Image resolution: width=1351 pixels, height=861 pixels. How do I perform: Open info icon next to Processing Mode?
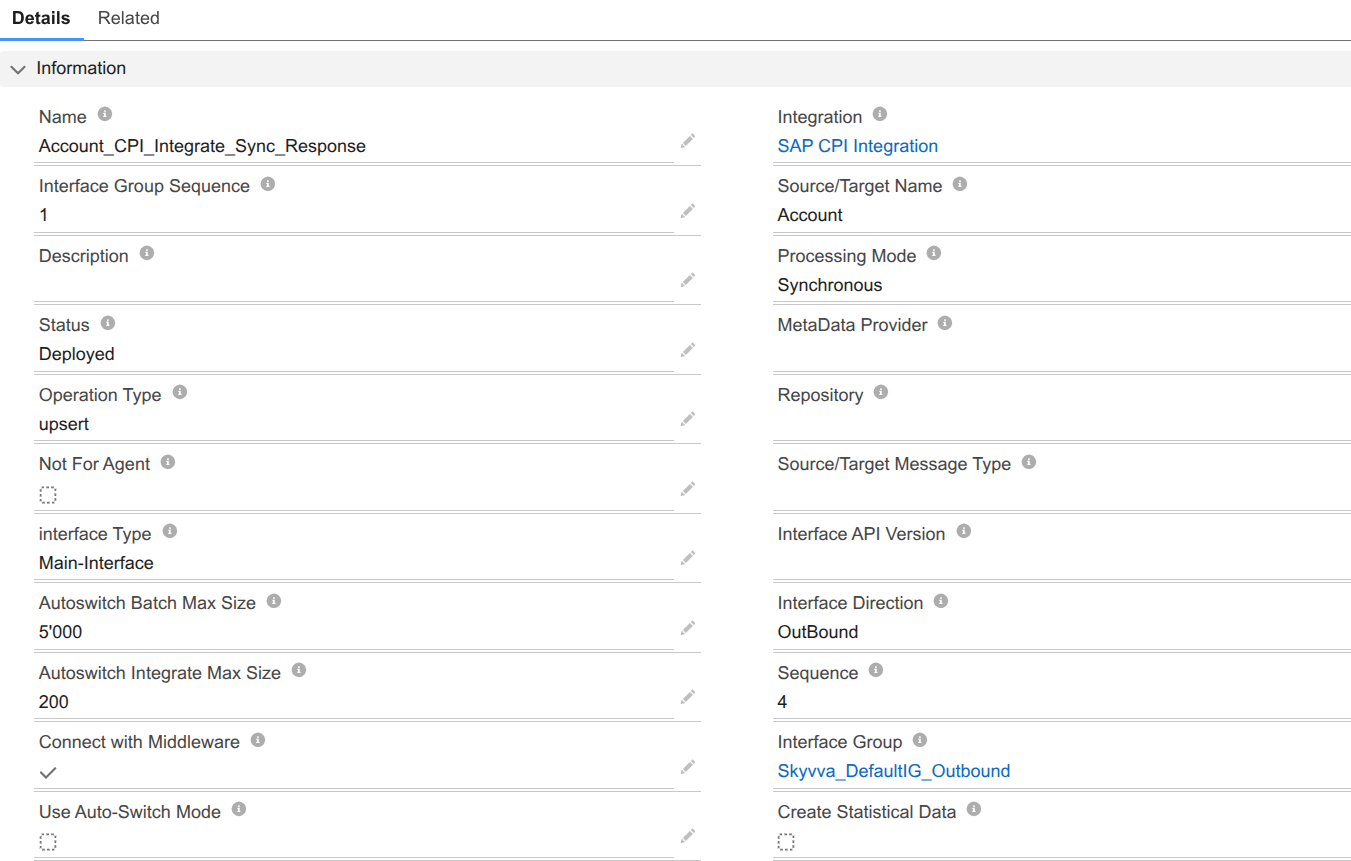pyautogui.click(x=934, y=254)
